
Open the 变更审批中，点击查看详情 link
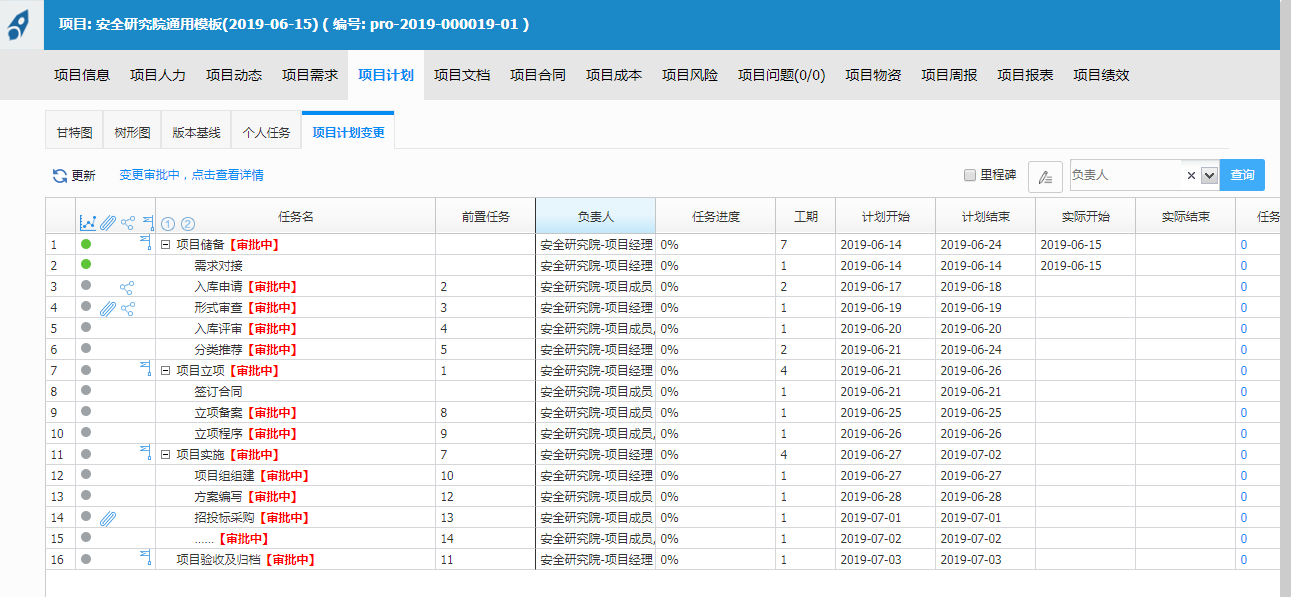[191, 175]
